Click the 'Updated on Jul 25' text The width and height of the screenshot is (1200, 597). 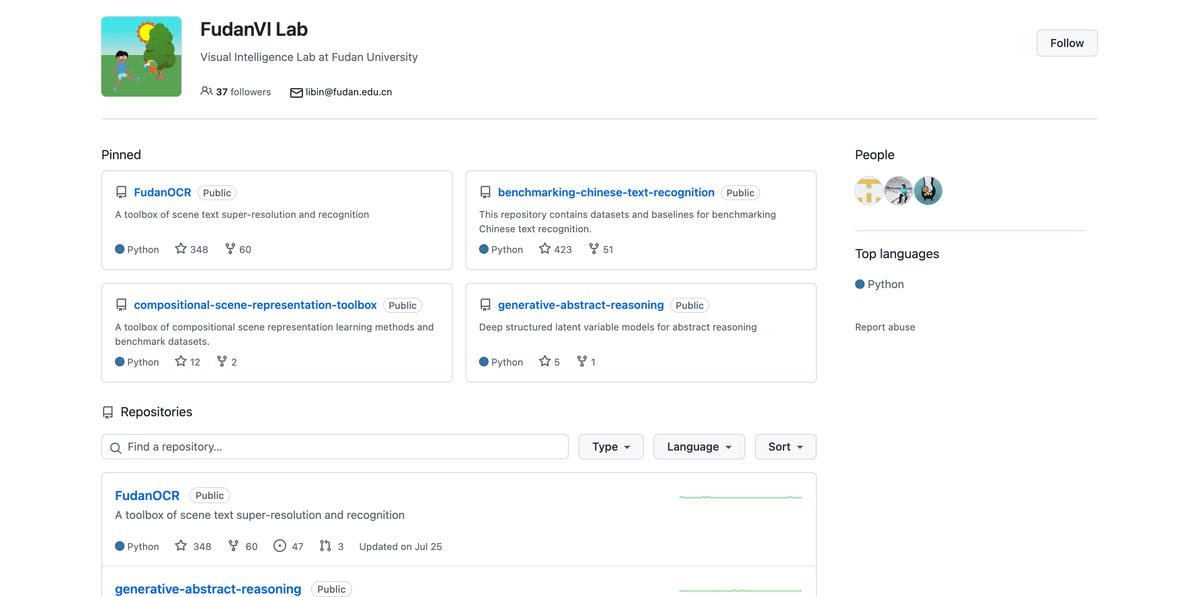pyautogui.click(x=400, y=546)
